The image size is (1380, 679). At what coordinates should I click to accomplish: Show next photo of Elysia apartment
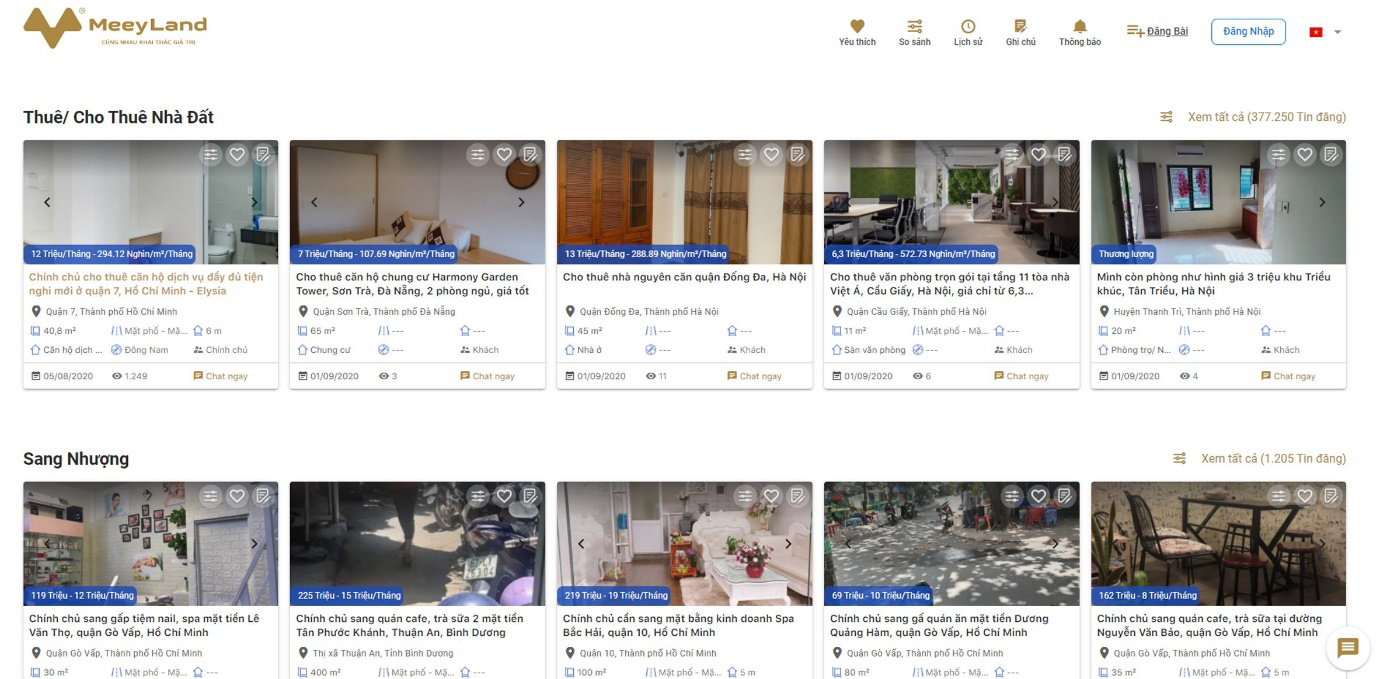point(254,202)
